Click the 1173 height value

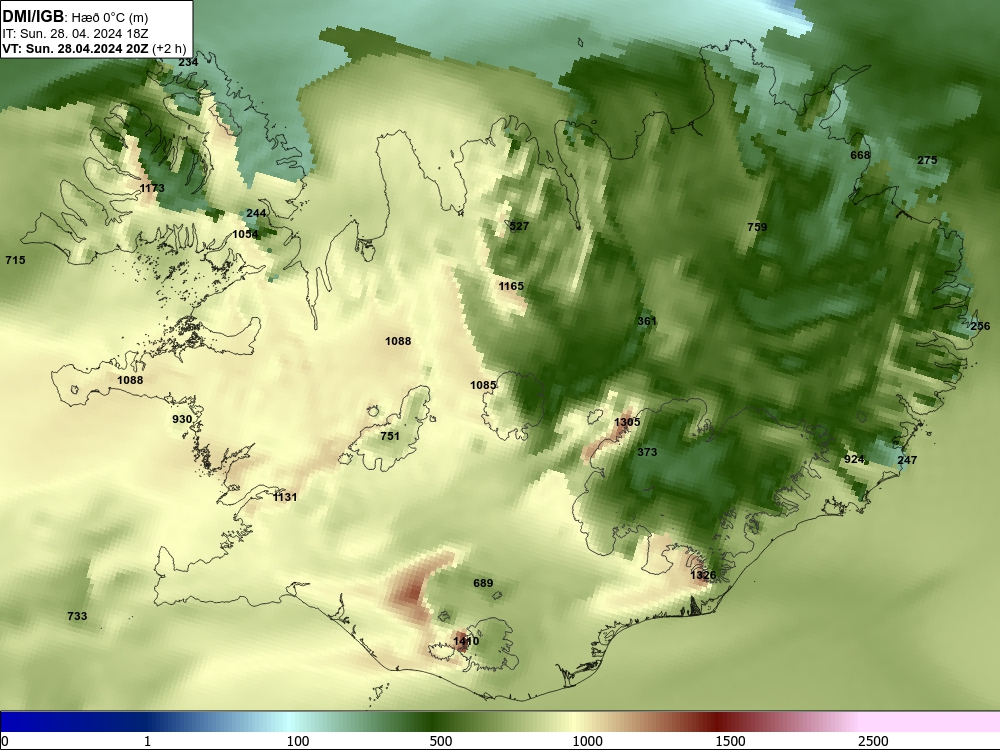coord(152,188)
